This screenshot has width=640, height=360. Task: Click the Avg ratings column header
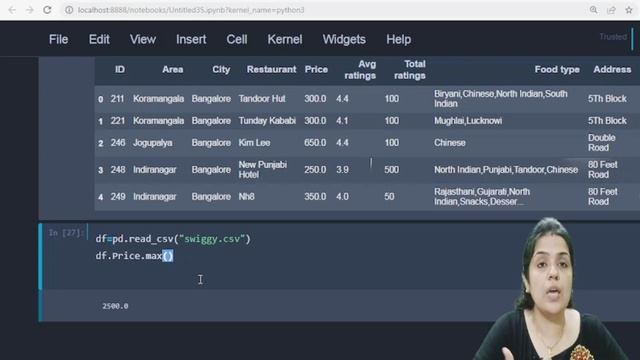(360, 70)
